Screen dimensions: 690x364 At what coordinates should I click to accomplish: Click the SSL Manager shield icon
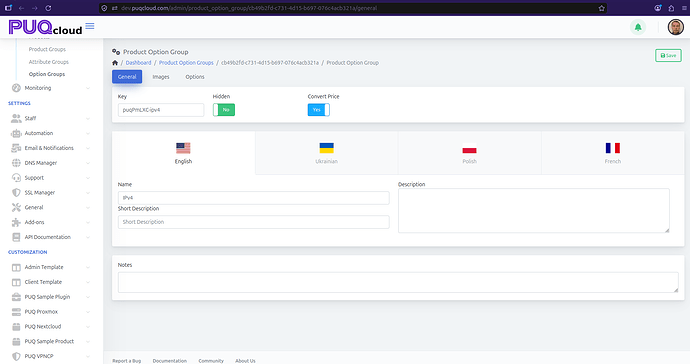(x=16, y=193)
